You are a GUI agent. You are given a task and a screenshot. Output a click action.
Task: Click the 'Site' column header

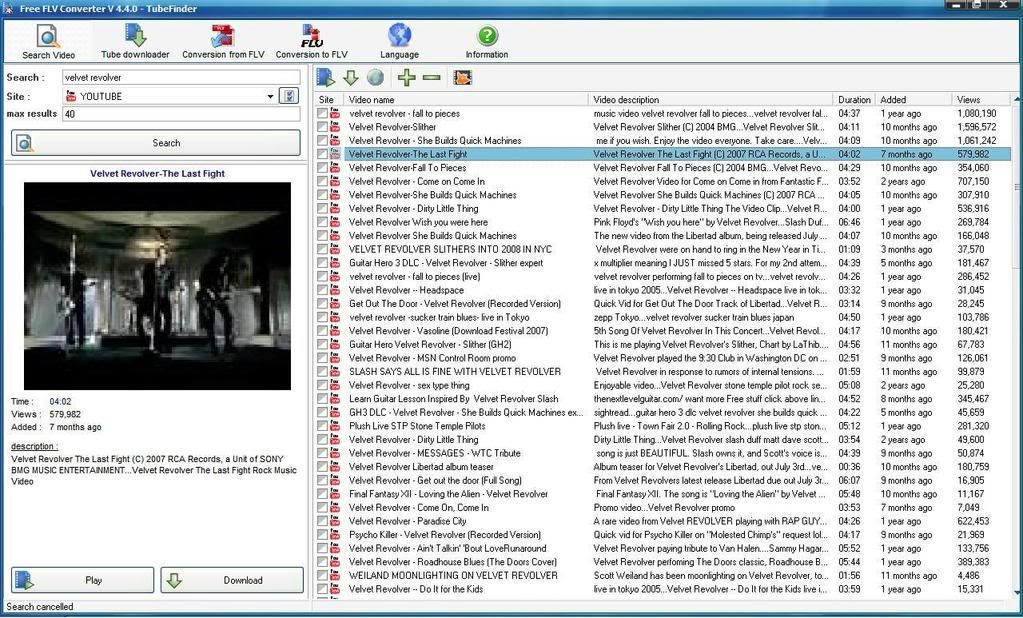coord(329,100)
